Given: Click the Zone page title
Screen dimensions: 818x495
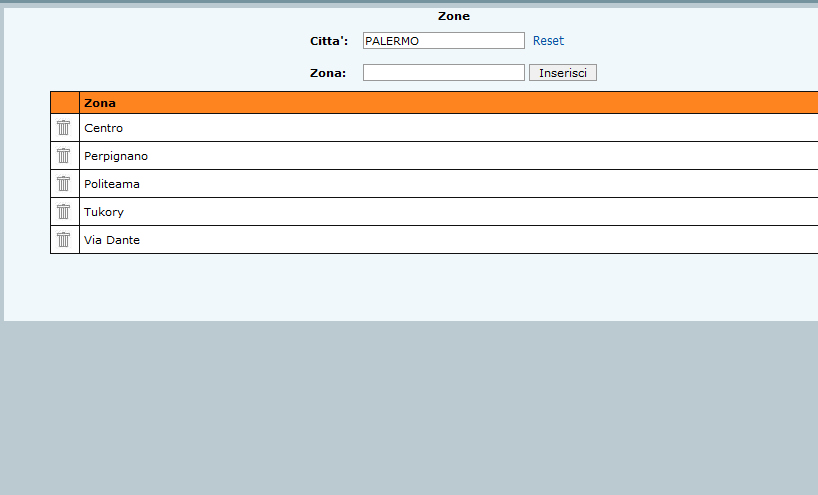Looking at the screenshot, I should [x=453, y=16].
